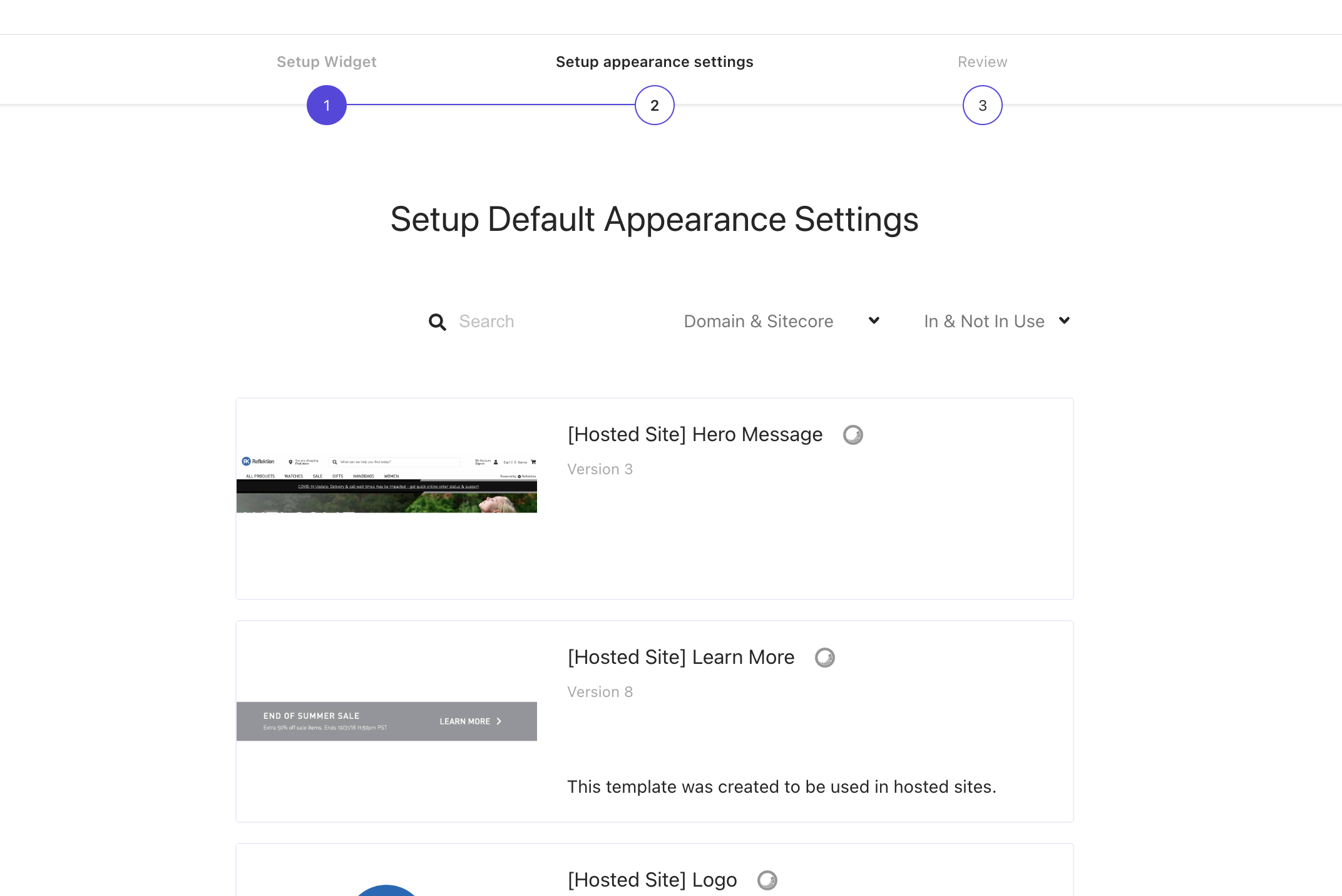Select the Review menu step
This screenshot has width=1342, height=896.
(983, 105)
